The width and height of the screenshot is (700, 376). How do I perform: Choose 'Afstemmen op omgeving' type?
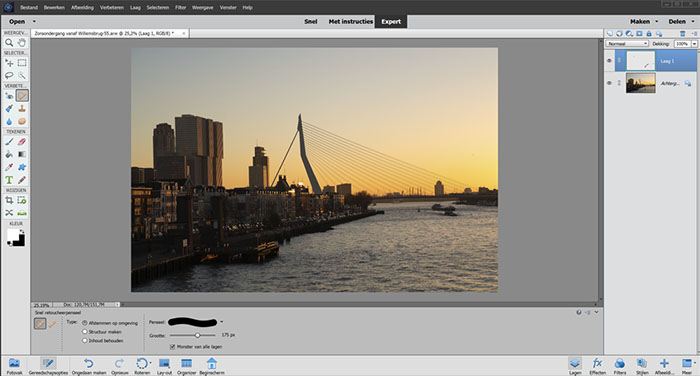coord(84,323)
